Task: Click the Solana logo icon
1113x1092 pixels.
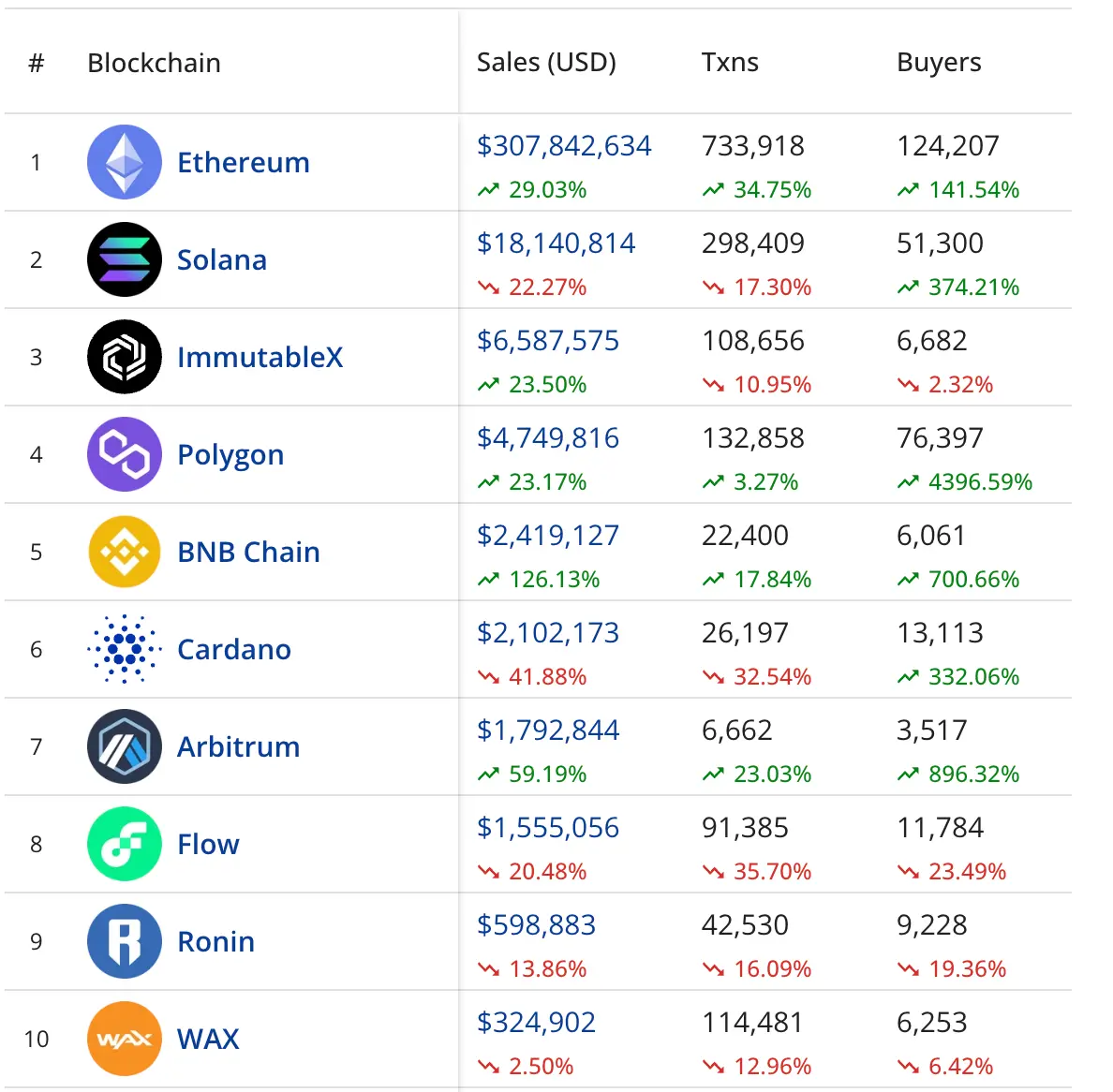Action: 125,259
